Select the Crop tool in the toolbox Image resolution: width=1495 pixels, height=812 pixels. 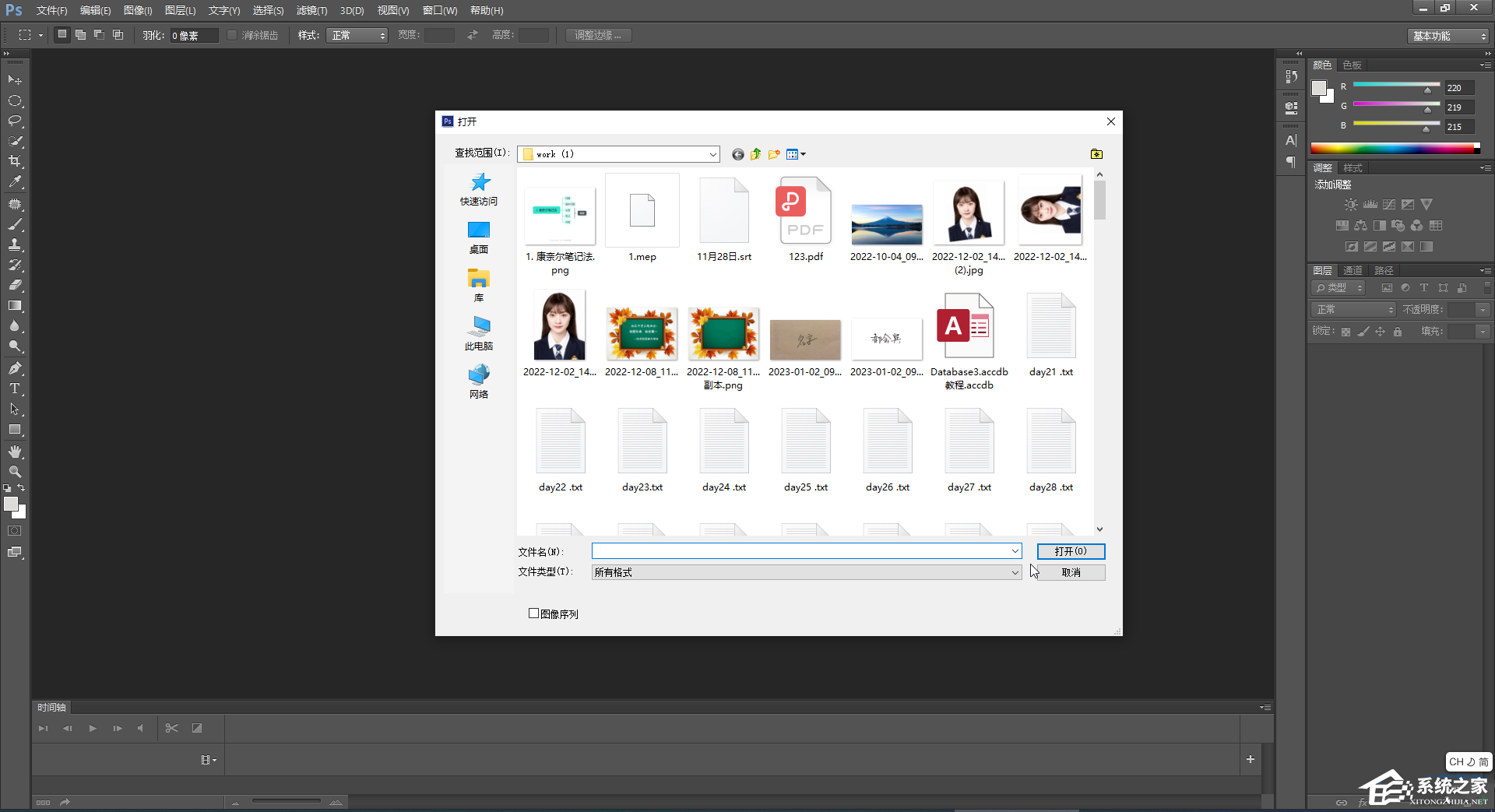[x=15, y=161]
